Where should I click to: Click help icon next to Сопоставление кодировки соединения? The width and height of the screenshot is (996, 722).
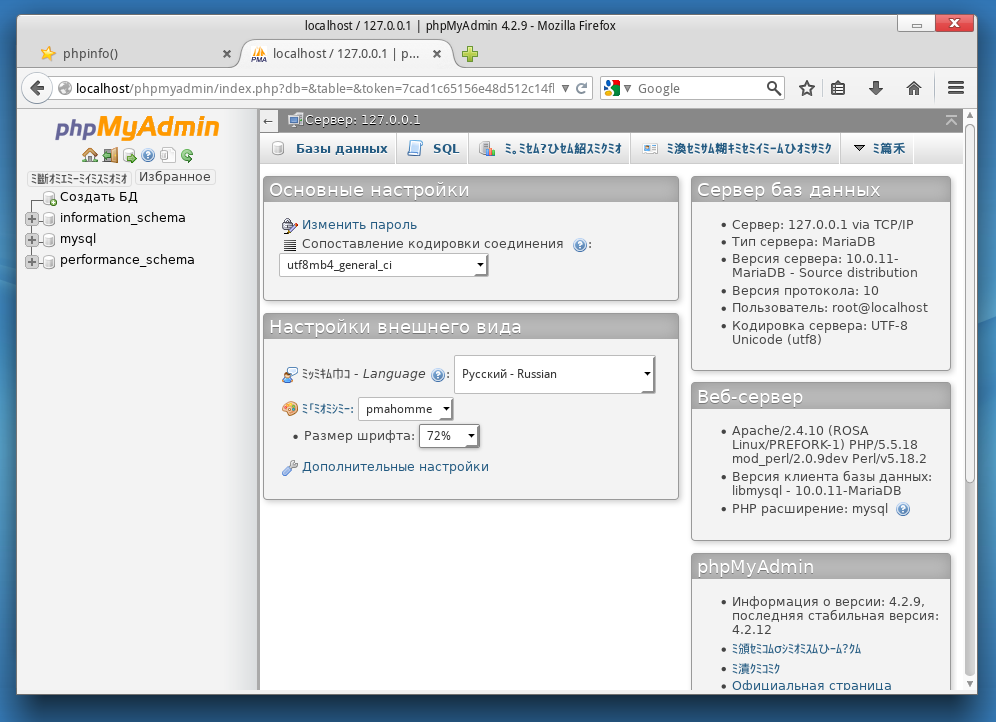(579, 245)
